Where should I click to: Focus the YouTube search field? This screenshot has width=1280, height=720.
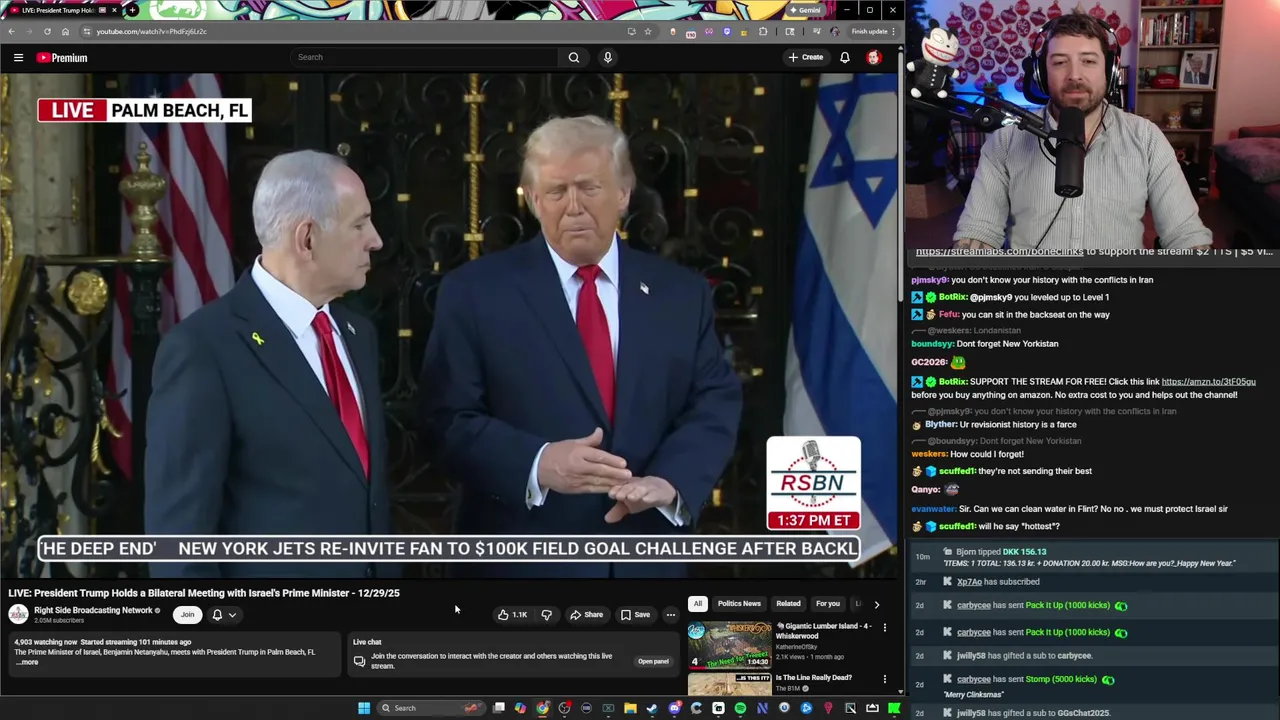point(425,57)
